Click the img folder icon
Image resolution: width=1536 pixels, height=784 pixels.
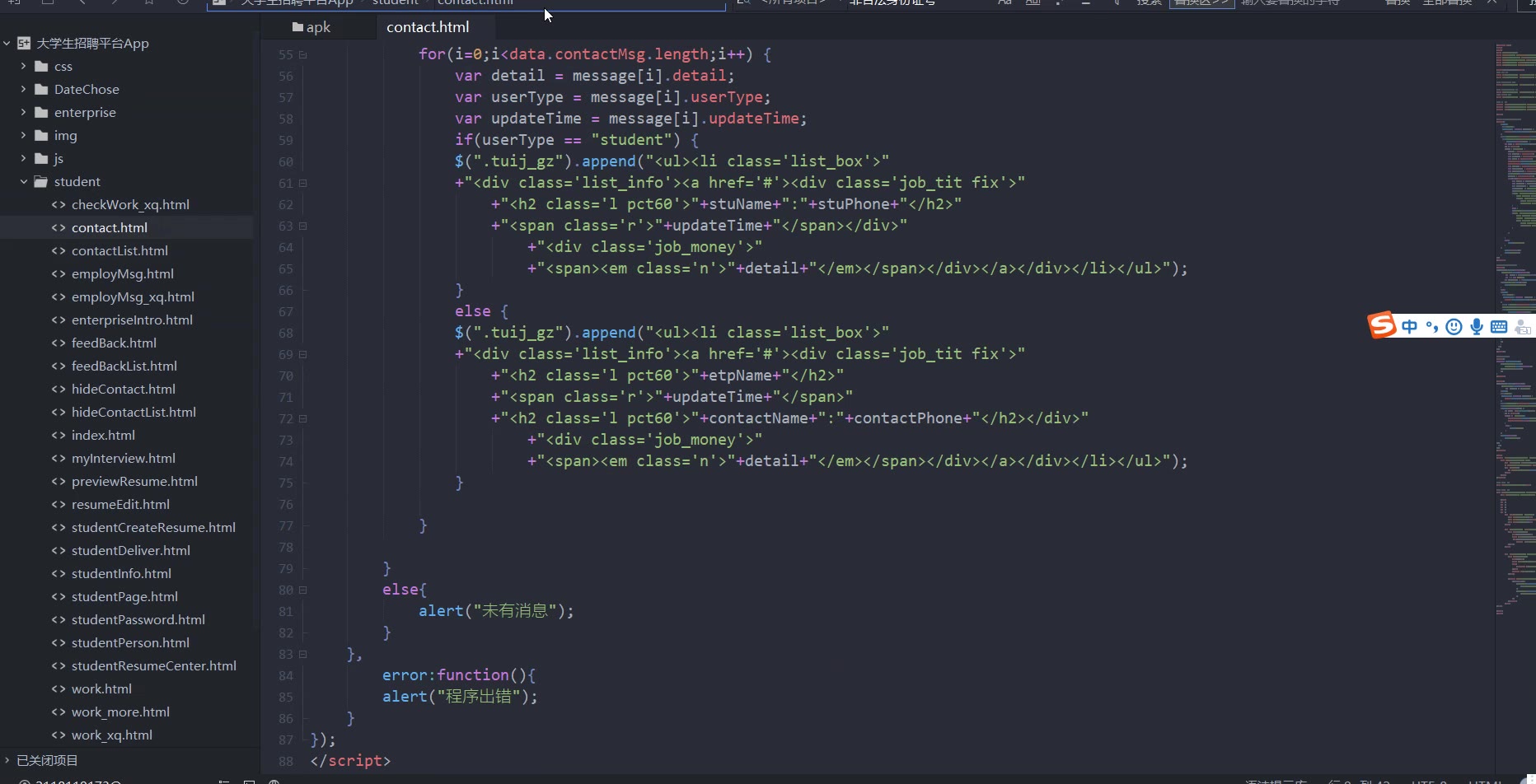pos(41,135)
